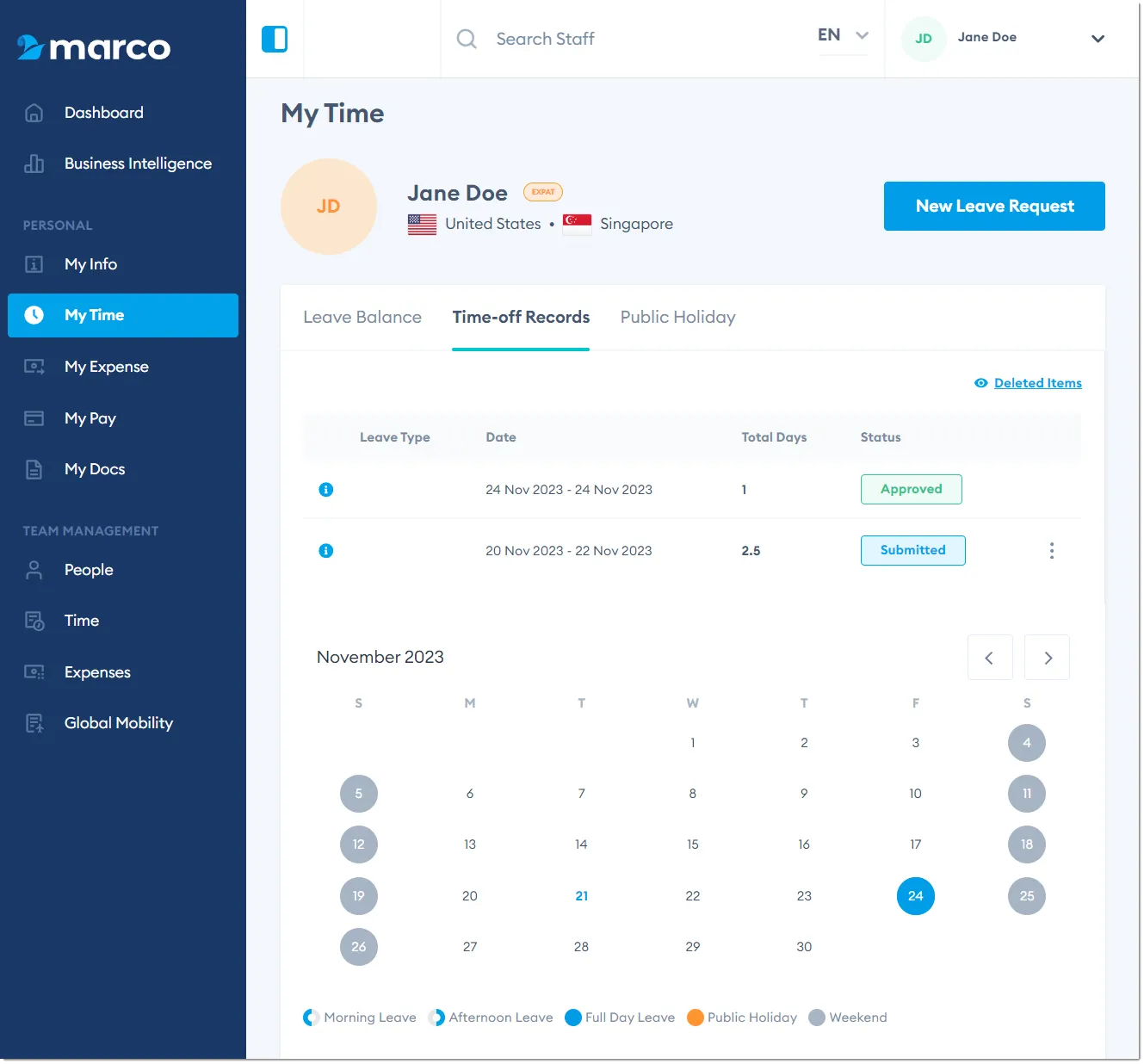Click the Full Day Leave legend swatch
The height and width of the screenshot is (1064, 1144).
[x=573, y=1018]
